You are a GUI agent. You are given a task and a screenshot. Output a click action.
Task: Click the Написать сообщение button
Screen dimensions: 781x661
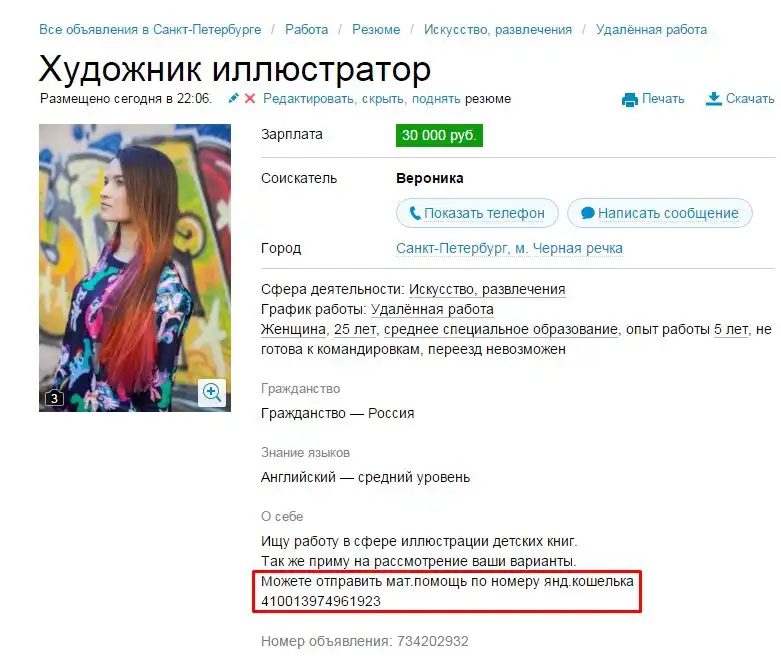659,213
